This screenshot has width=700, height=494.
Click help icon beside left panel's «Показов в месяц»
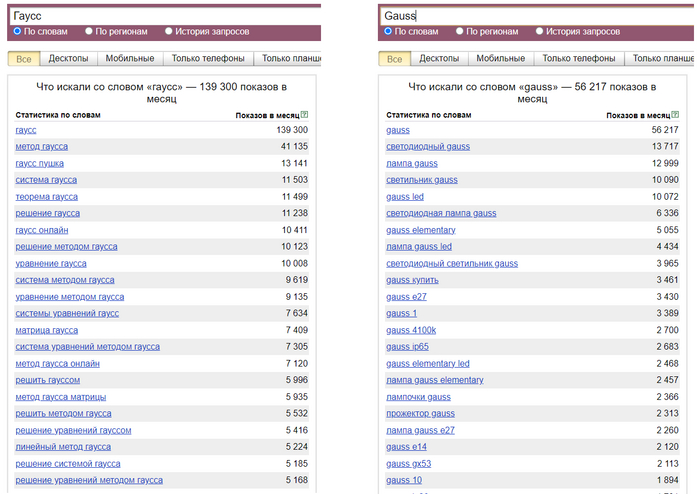304,115
